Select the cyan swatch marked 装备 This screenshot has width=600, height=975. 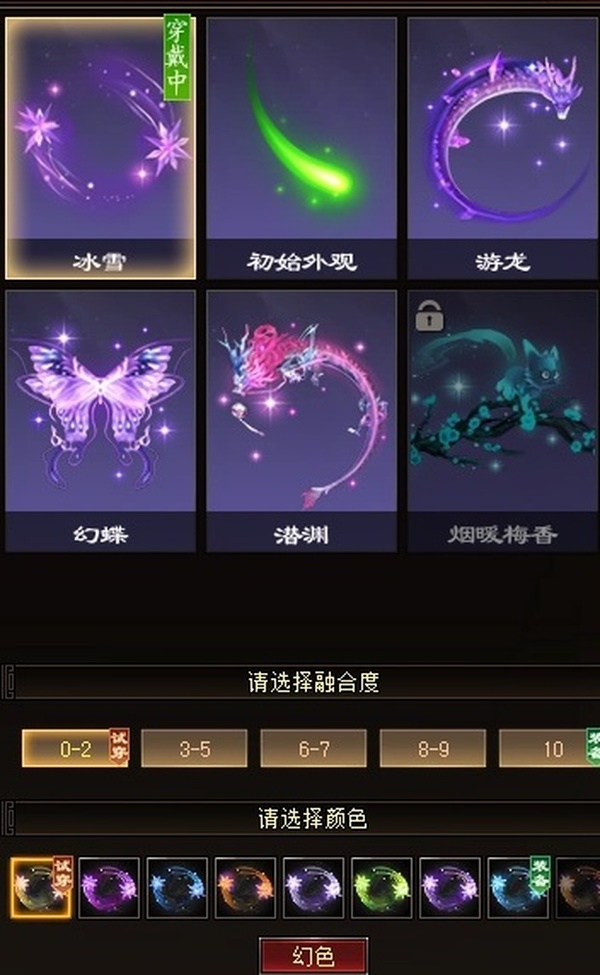click(x=518, y=888)
